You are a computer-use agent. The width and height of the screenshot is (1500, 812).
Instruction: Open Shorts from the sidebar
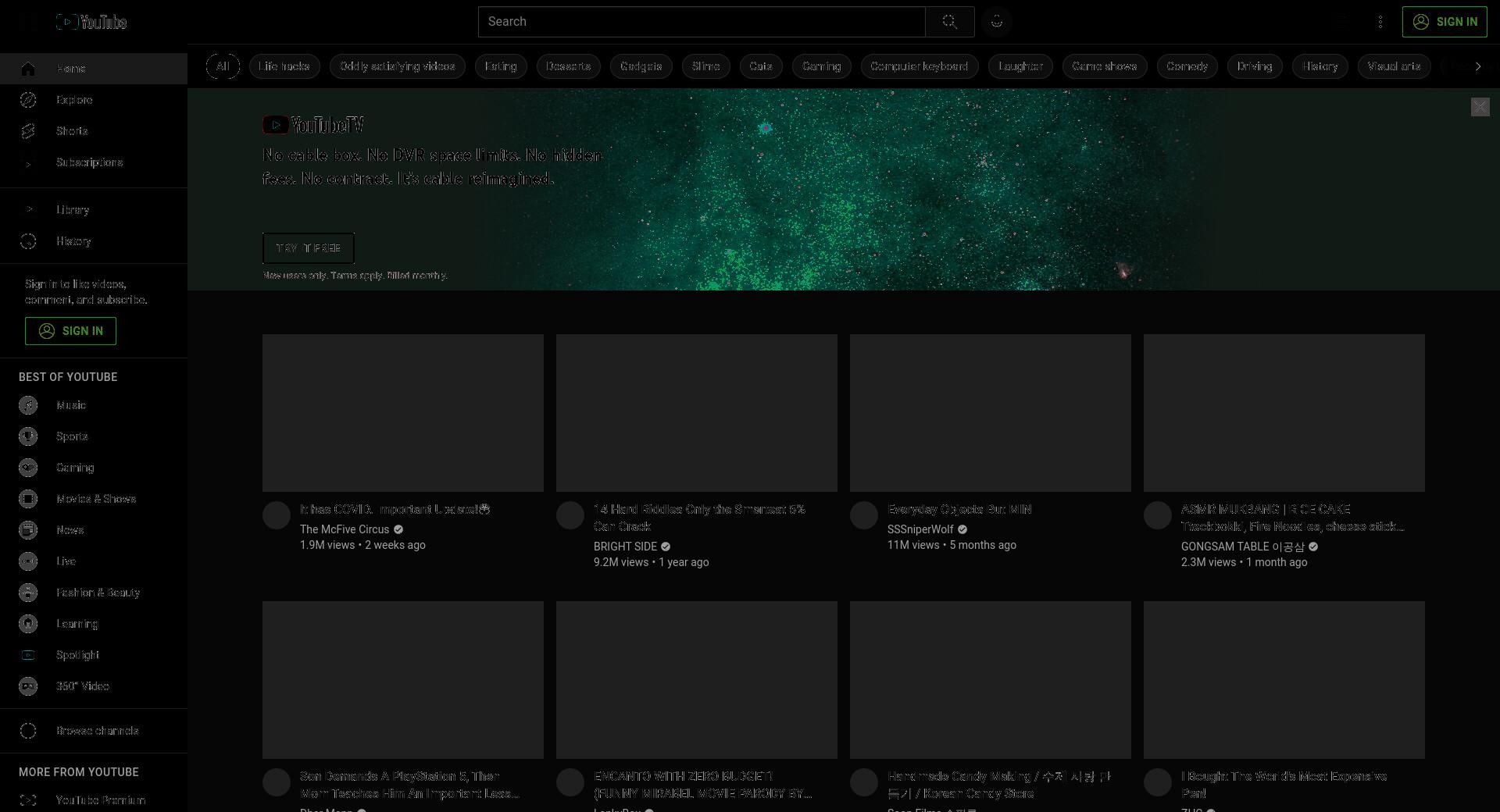tap(94, 131)
